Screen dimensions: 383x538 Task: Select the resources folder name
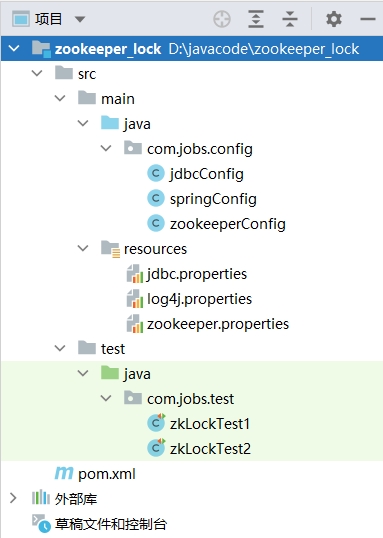click(155, 249)
